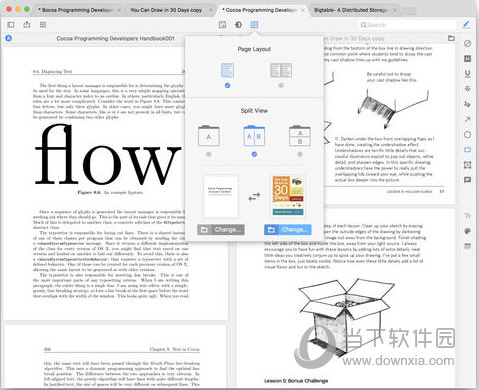Image resolution: width=479 pixels, height=390 pixels.
Task: Open the thumbnail grid view icon
Action: coord(43,25)
